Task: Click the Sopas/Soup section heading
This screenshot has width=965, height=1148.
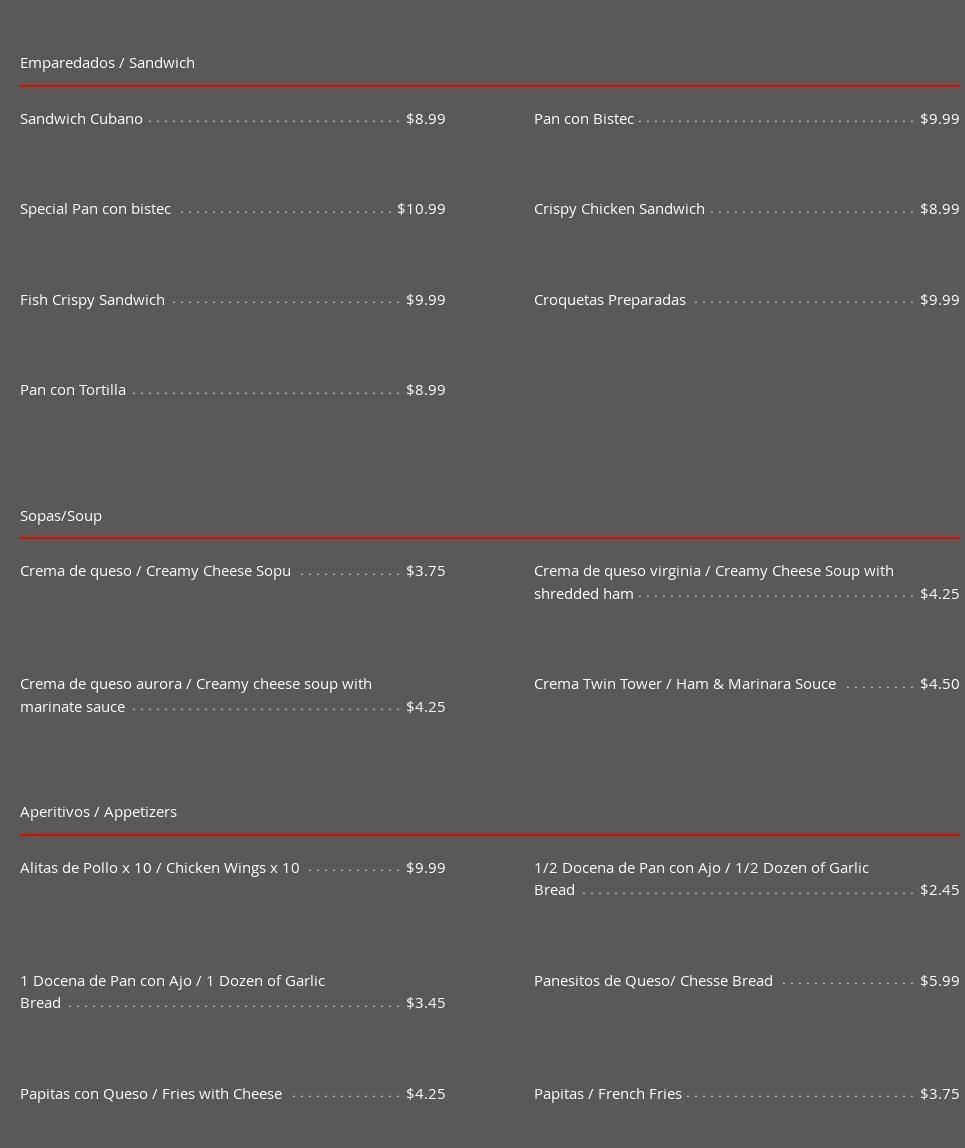Action: tap(61, 516)
